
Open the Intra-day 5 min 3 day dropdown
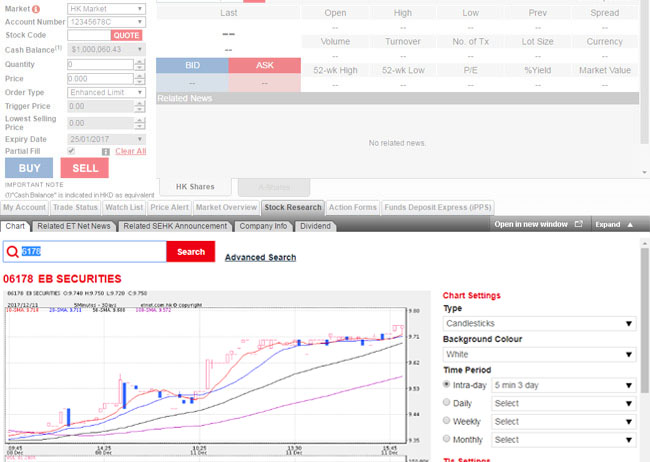coord(564,385)
